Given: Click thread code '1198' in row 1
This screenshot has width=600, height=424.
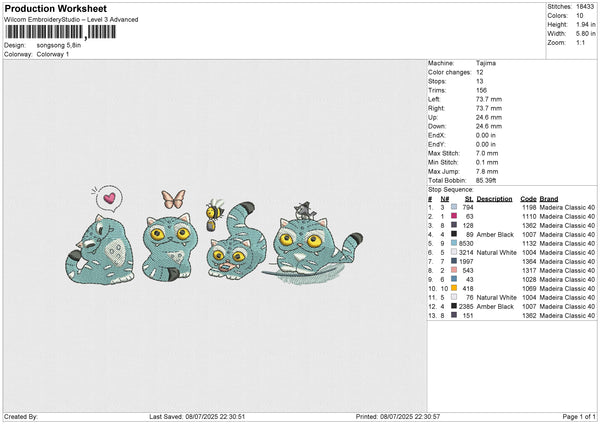Looking at the screenshot, I should pyautogui.click(x=529, y=207).
